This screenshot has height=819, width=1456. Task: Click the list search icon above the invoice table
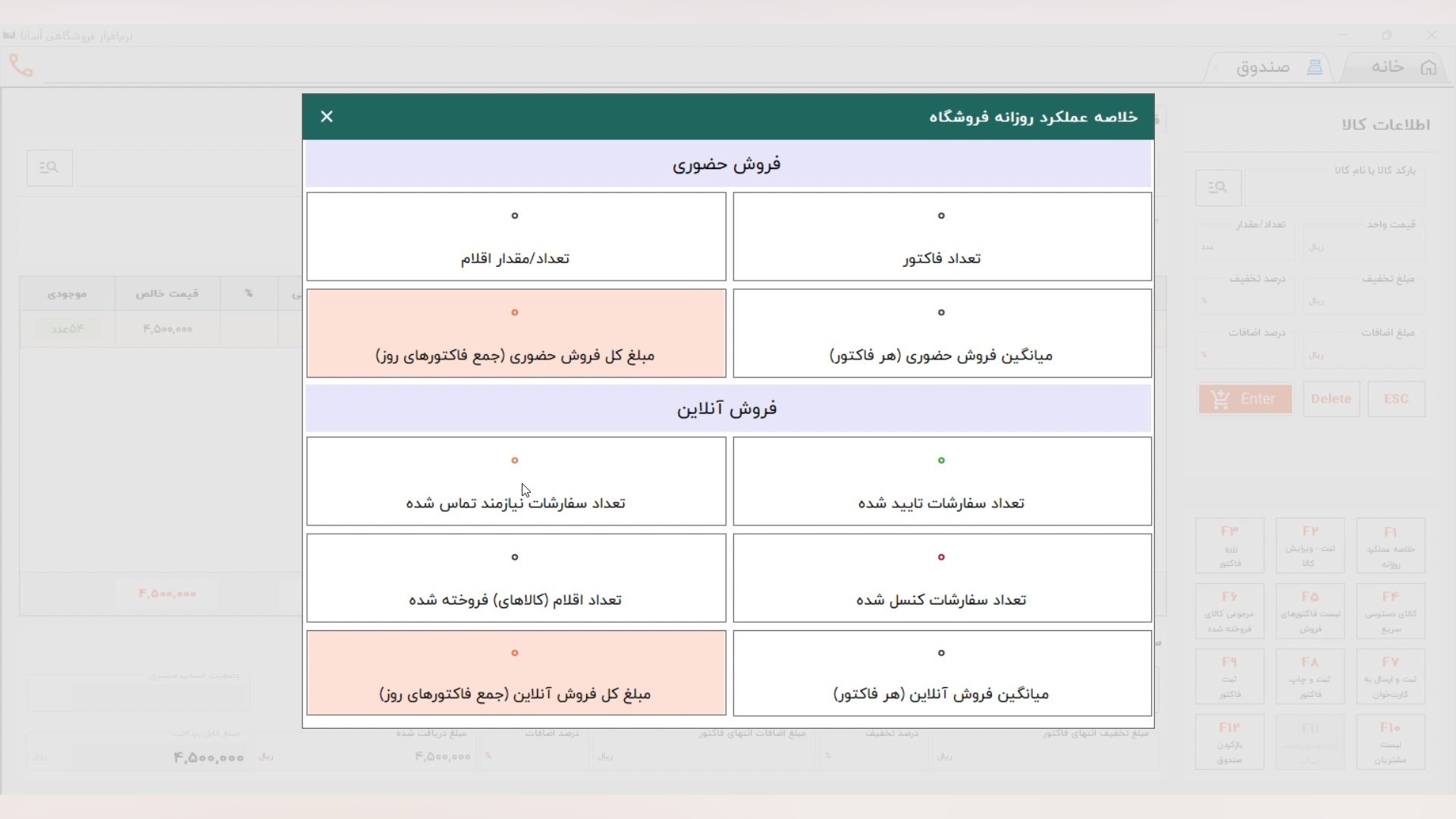click(49, 168)
